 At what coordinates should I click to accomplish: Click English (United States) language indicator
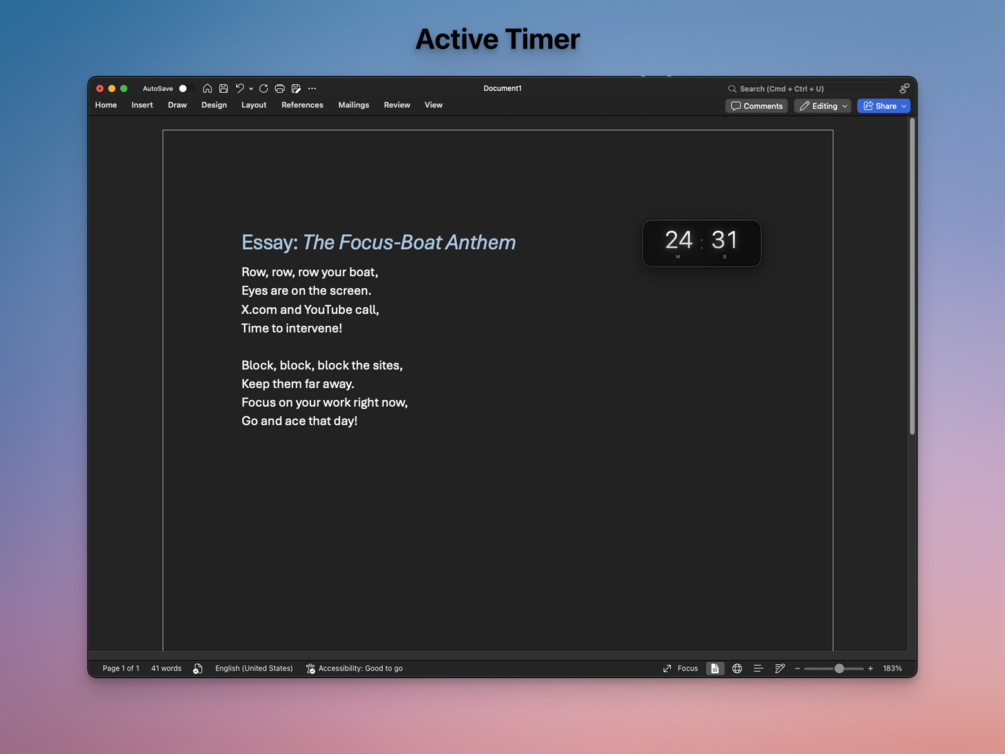coord(254,668)
